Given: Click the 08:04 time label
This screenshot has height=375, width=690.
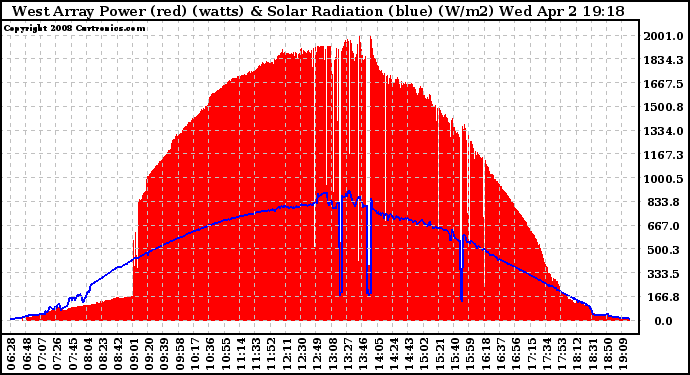Looking at the screenshot, I should pyautogui.click(x=88, y=354).
